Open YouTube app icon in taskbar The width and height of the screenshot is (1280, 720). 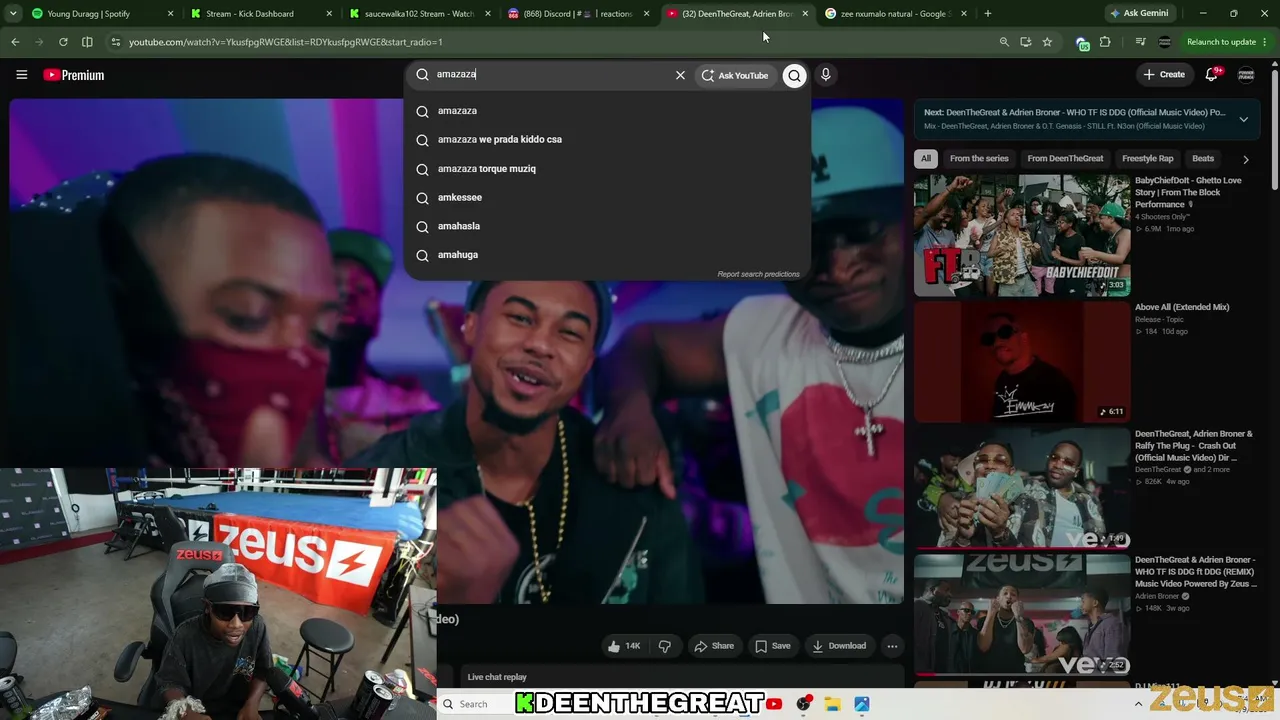[774, 704]
